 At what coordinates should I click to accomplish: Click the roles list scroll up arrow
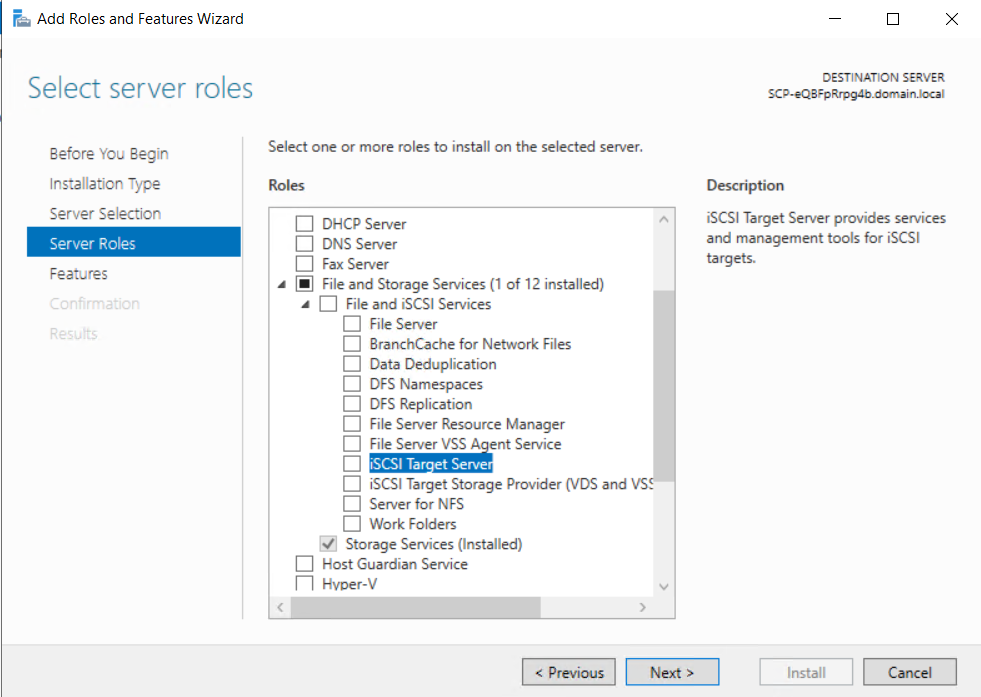(664, 220)
